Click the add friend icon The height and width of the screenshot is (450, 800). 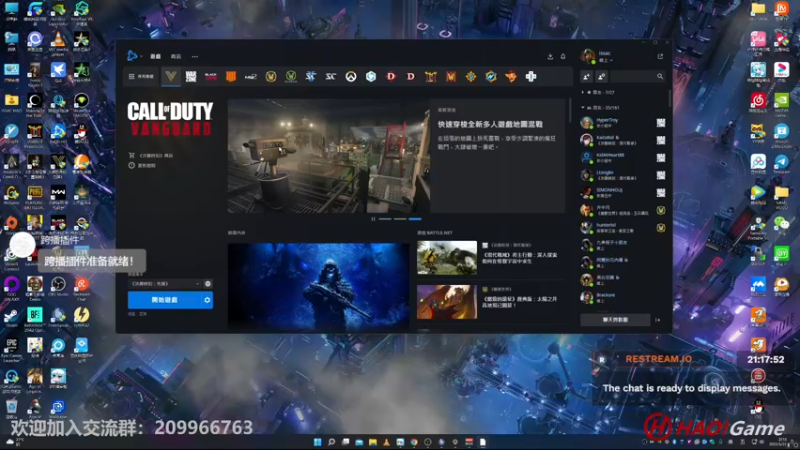[586, 77]
